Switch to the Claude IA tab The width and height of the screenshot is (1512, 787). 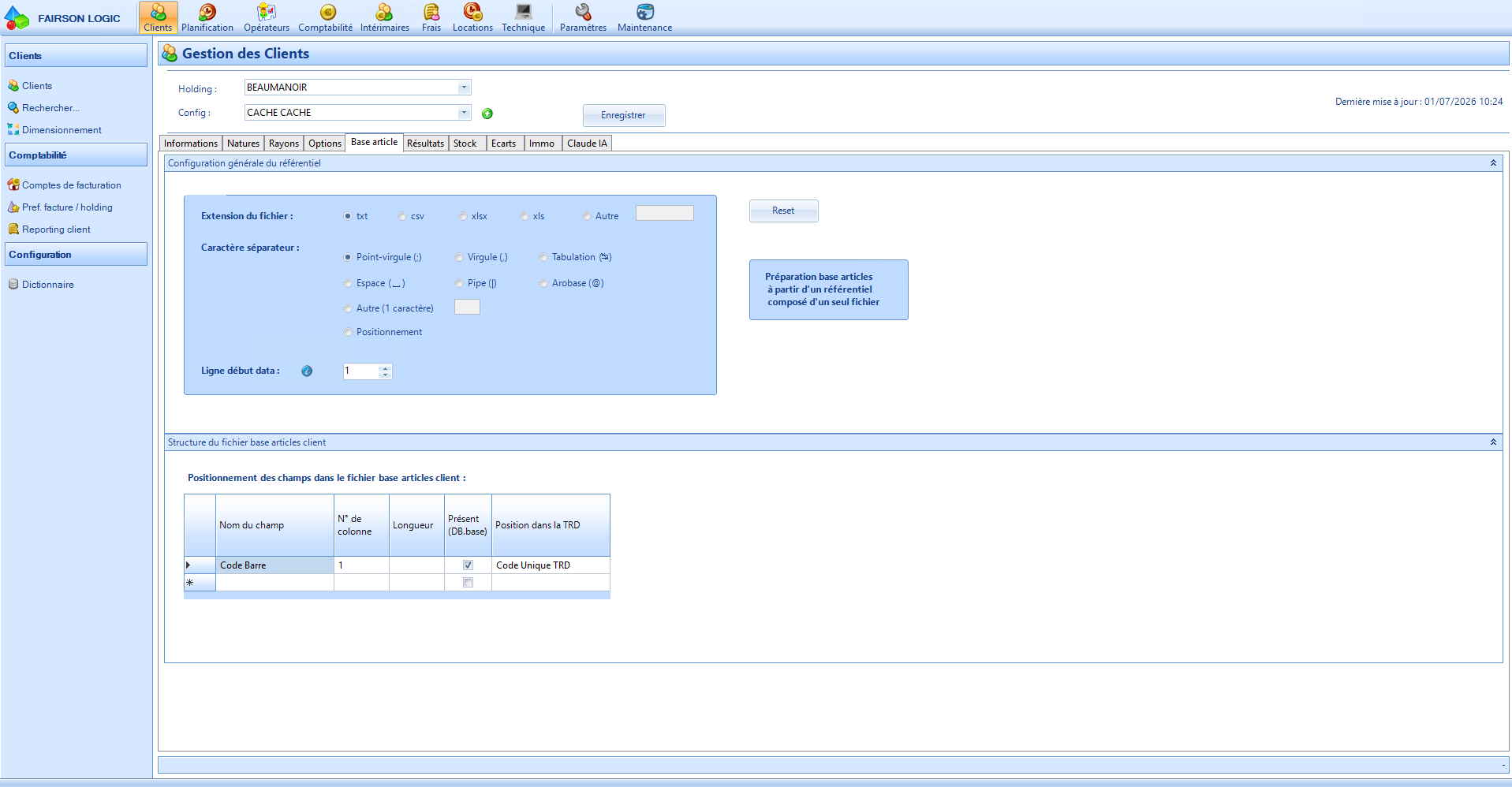point(588,144)
